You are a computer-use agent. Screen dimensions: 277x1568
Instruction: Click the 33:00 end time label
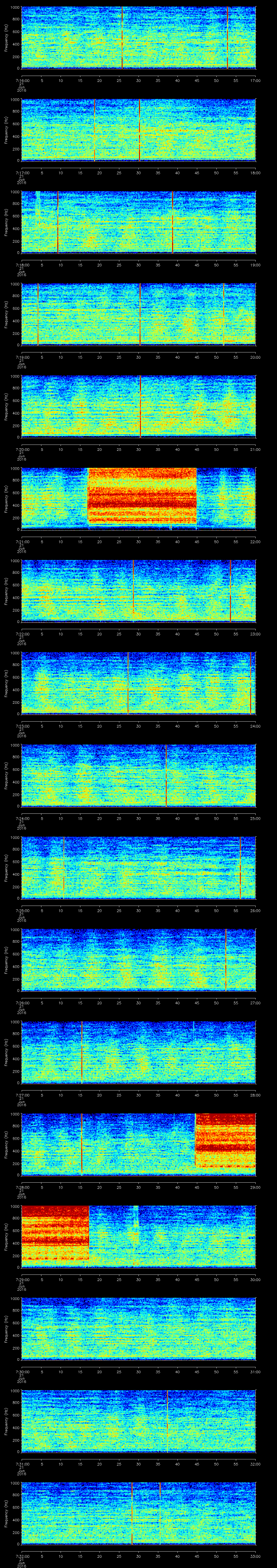tap(255, 1556)
